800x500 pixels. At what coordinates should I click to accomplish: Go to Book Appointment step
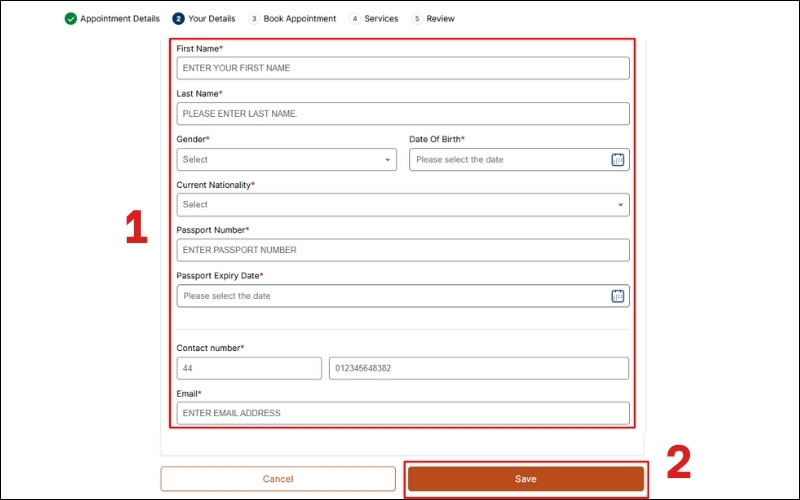299,19
